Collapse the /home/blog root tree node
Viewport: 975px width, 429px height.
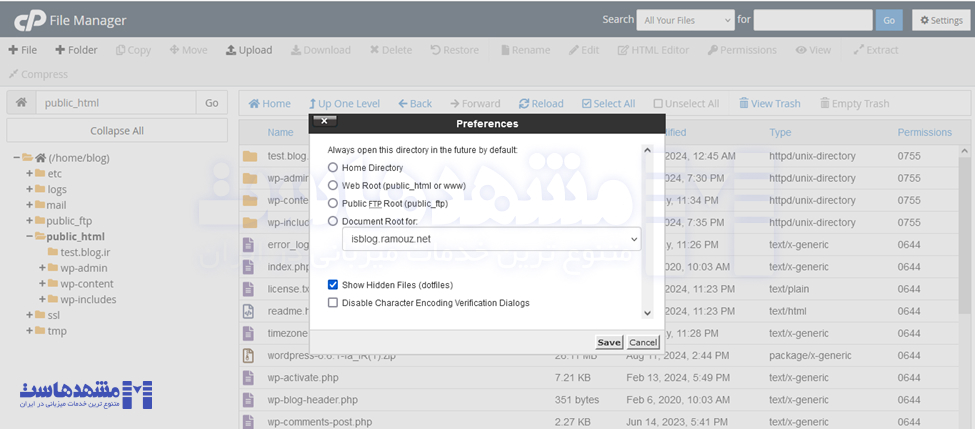pos(16,158)
